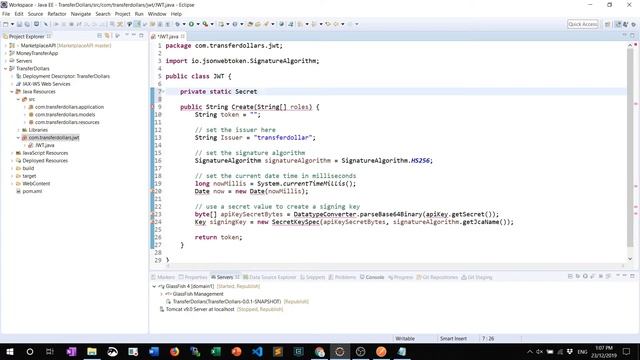The height and width of the screenshot is (360, 640).
Task: Select com.transferdollars.jwt package
Action: pos(53,138)
